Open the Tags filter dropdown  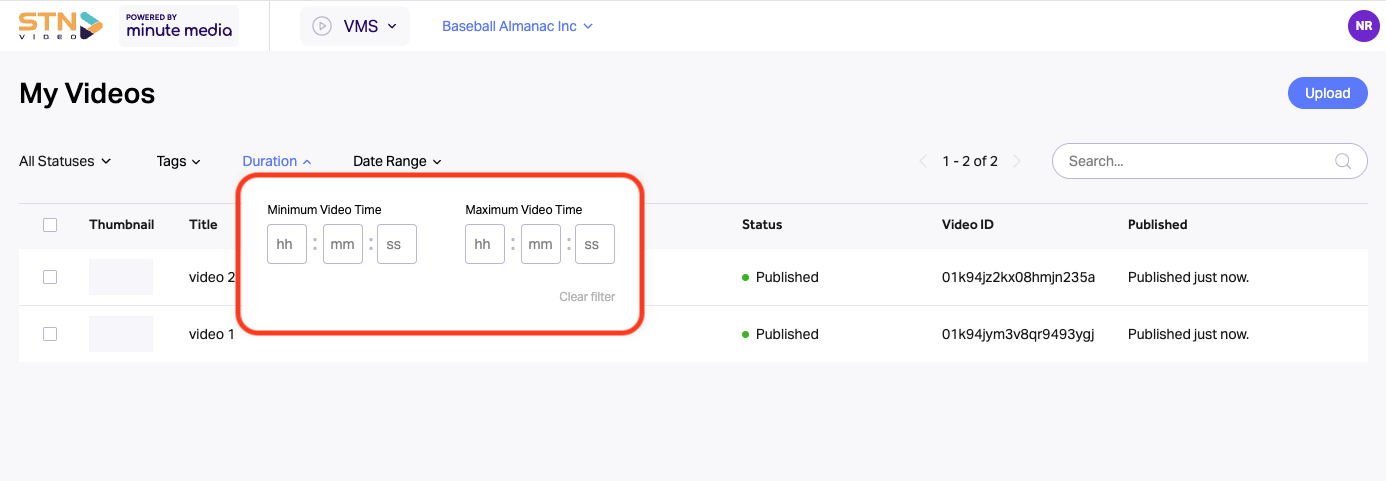[x=179, y=161]
